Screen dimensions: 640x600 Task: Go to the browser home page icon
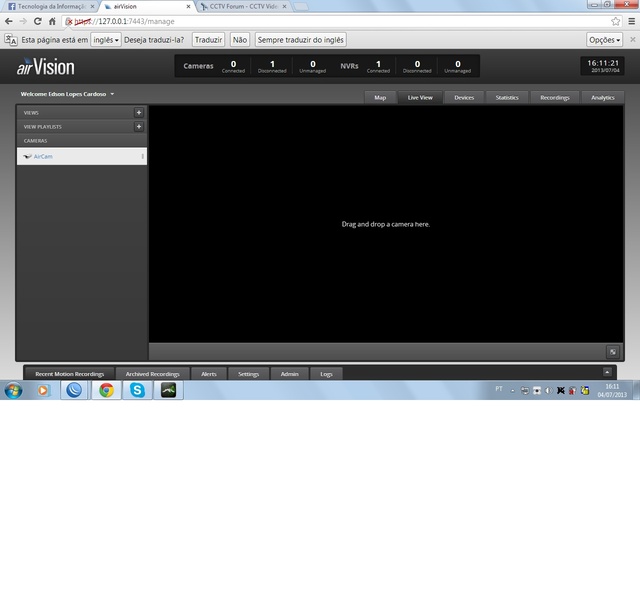pos(52,21)
